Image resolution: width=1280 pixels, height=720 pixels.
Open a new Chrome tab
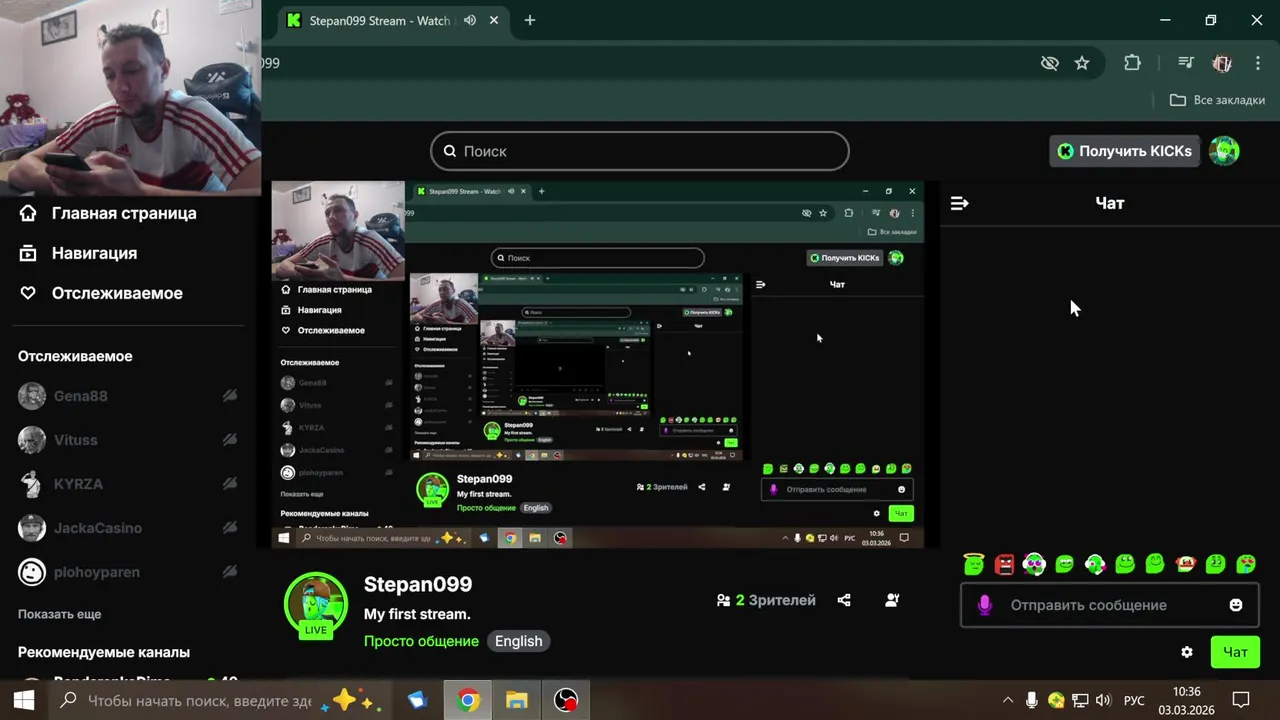pyautogui.click(x=530, y=20)
